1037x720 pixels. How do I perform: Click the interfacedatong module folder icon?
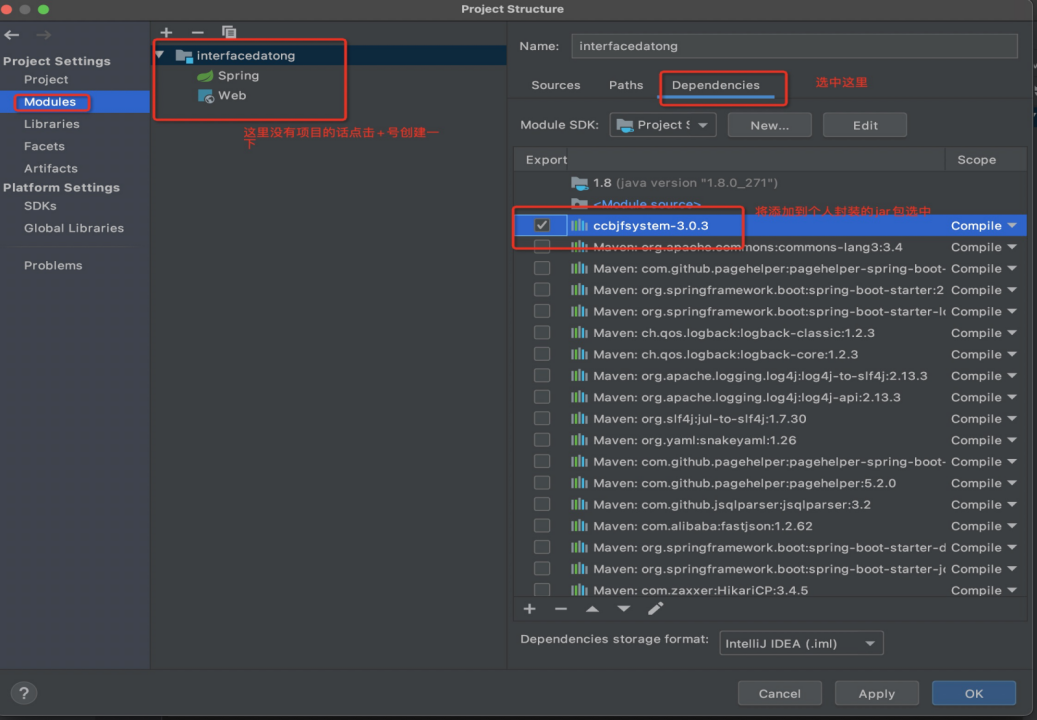coord(184,56)
